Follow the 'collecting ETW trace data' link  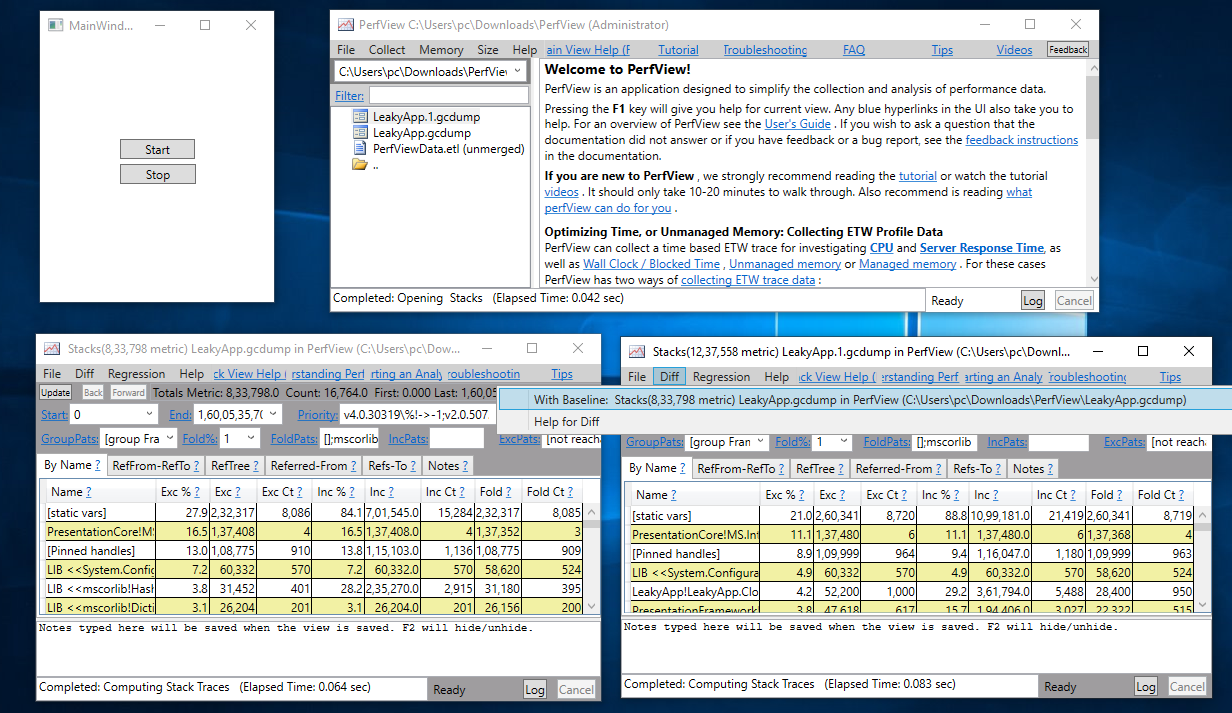(748, 280)
